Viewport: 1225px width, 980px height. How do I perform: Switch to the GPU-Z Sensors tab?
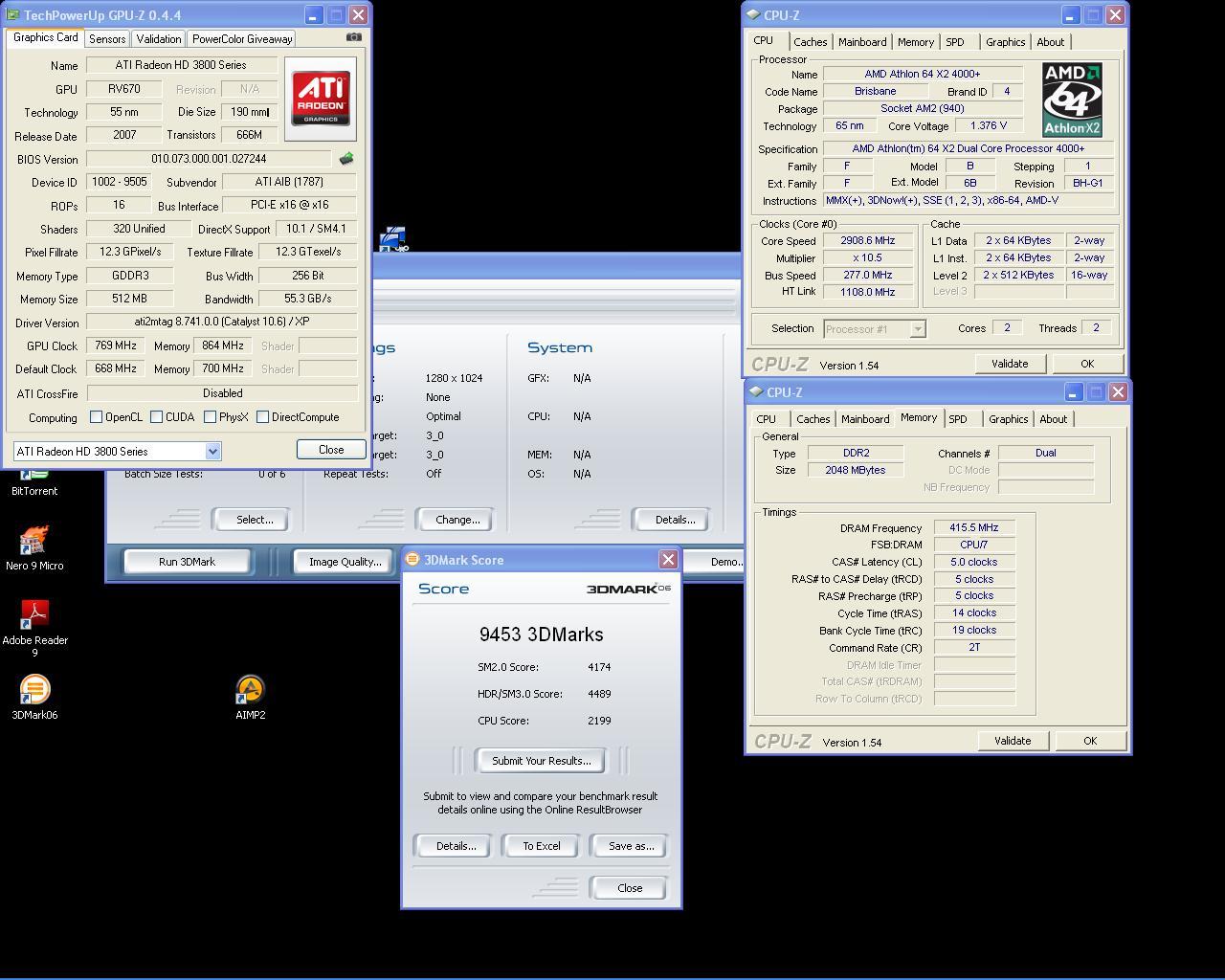pyautogui.click(x=106, y=38)
